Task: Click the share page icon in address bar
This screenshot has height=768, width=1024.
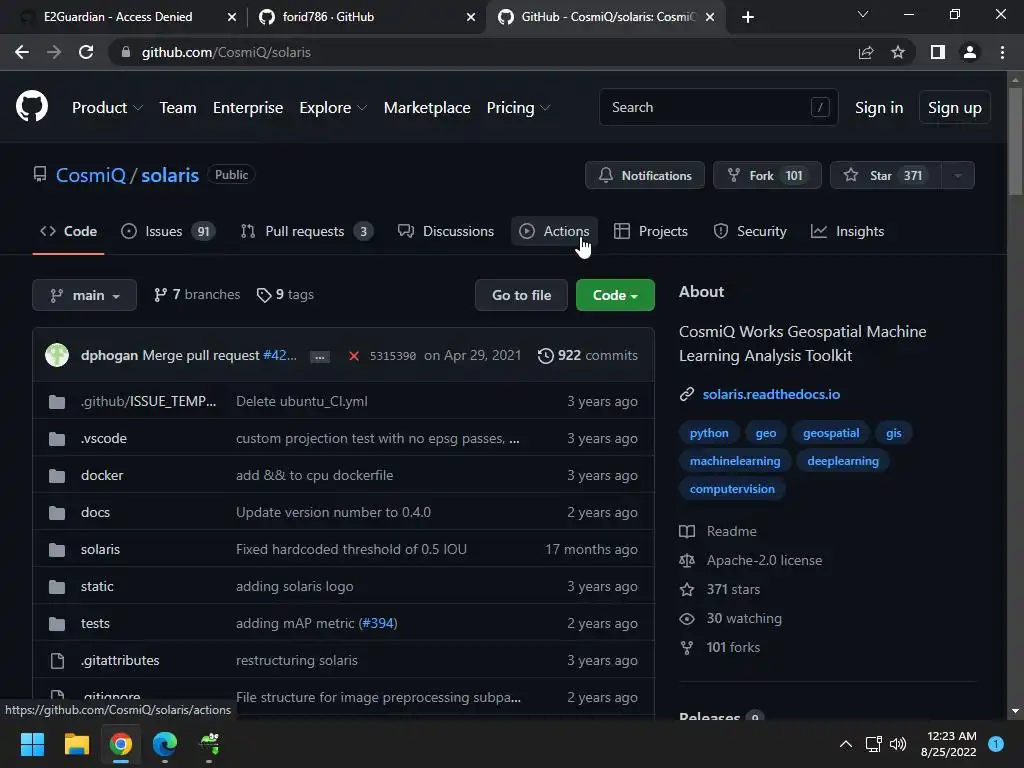Action: 866,52
